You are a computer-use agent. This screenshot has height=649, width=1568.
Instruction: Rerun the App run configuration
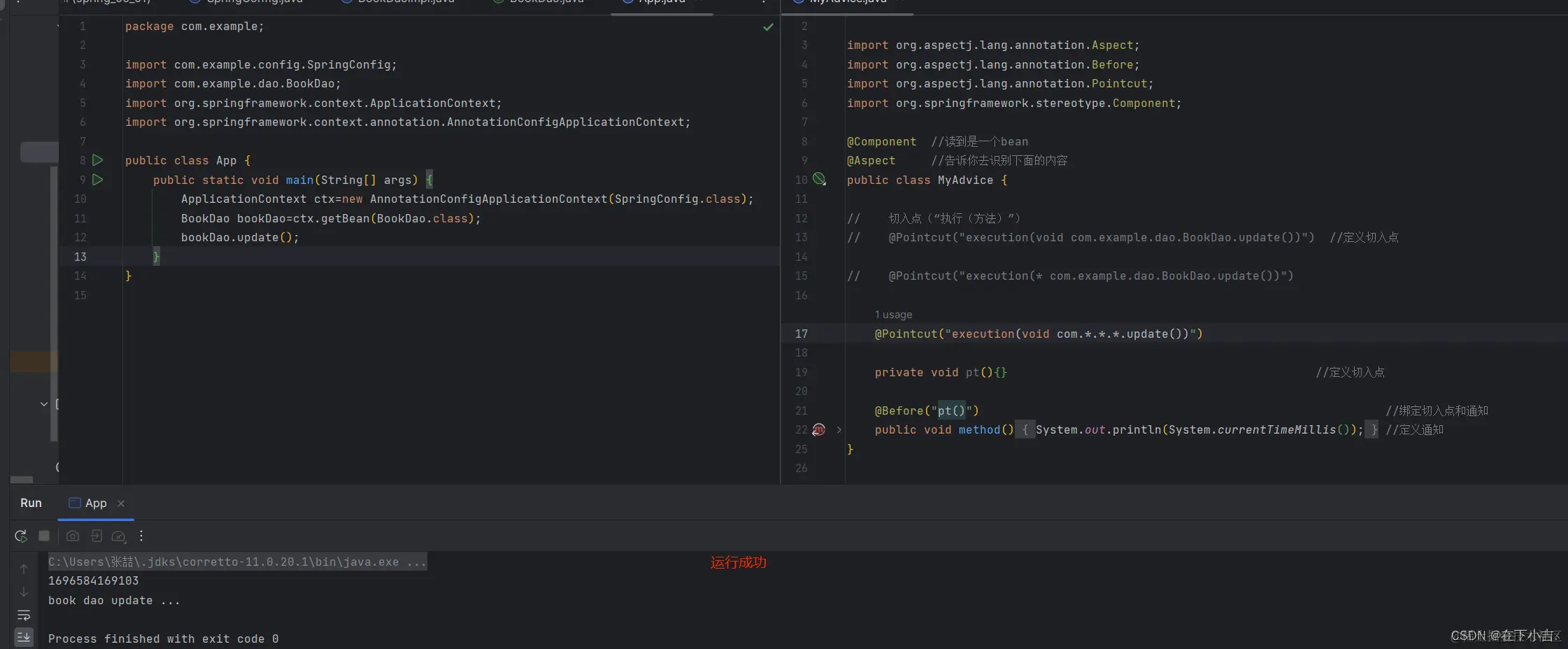(x=21, y=536)
